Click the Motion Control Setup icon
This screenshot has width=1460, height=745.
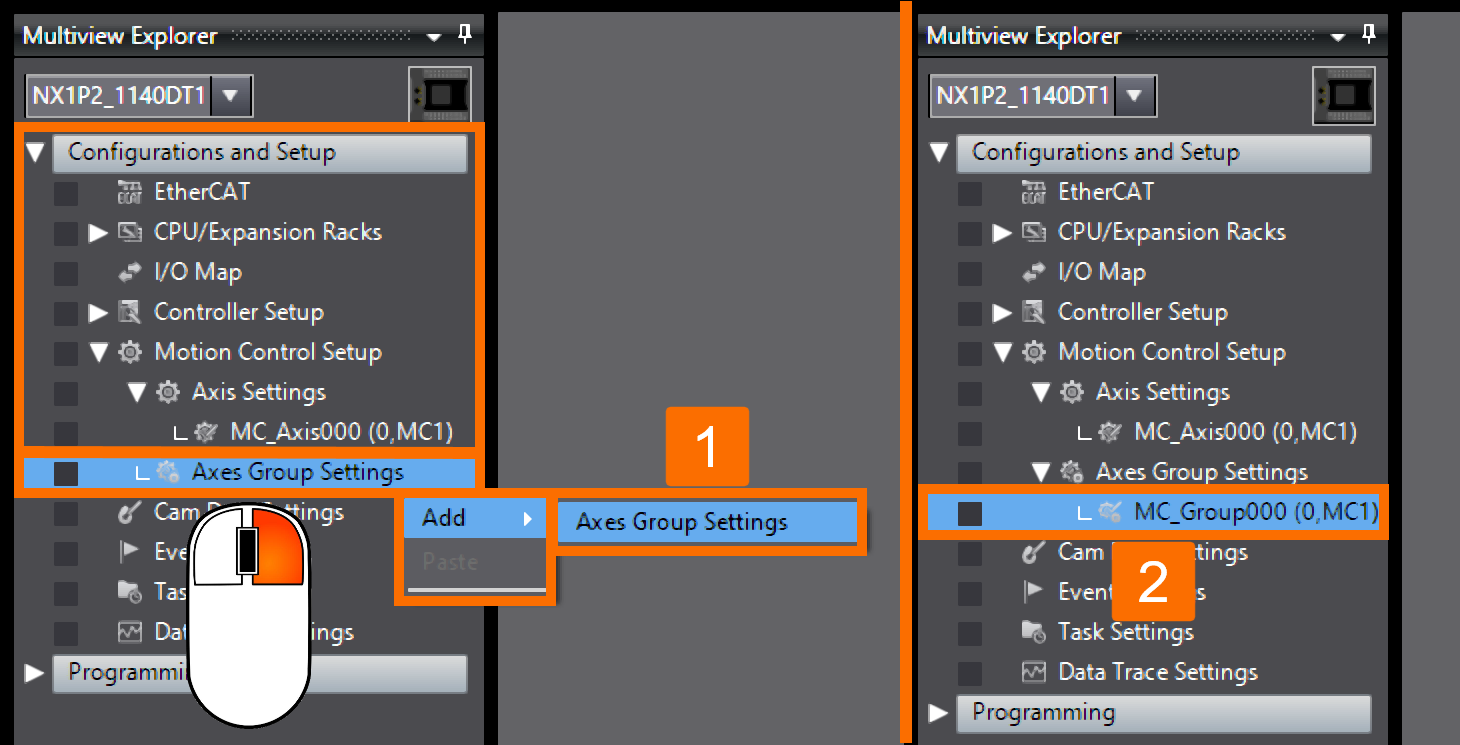[129, 352]
